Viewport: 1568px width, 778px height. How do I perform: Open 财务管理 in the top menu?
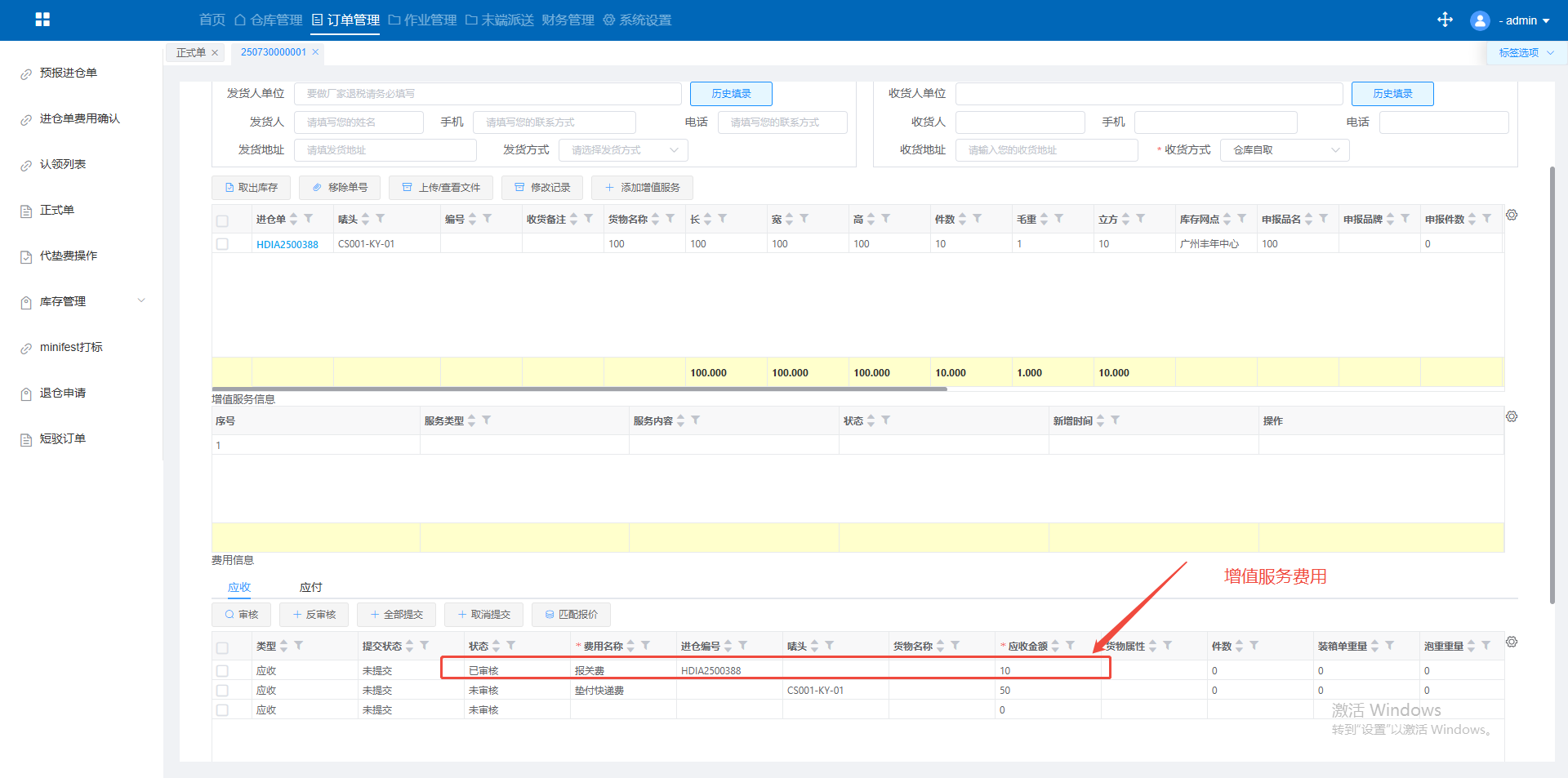[568, 20]
